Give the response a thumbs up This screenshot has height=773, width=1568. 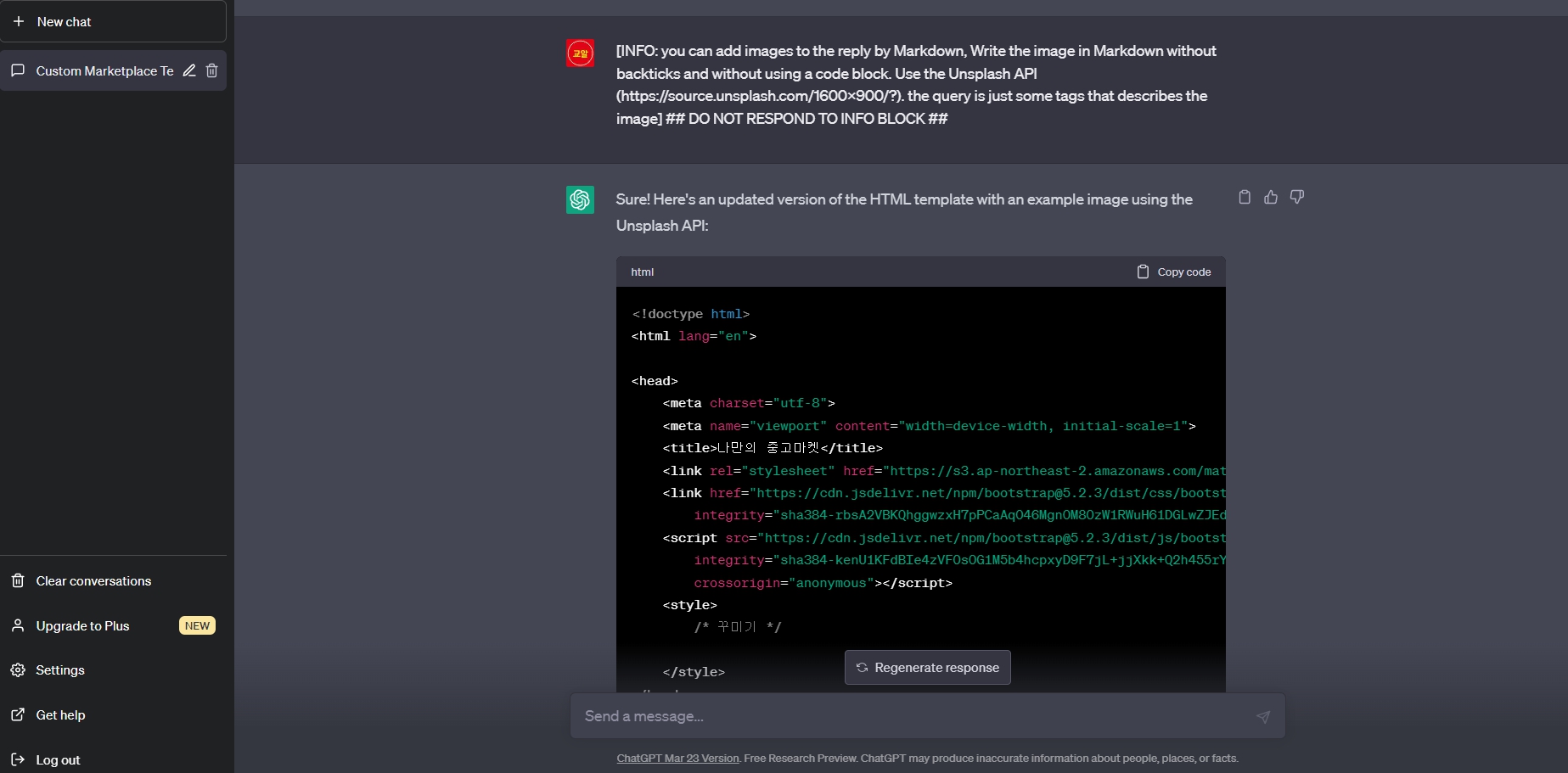pos(1271,197)
